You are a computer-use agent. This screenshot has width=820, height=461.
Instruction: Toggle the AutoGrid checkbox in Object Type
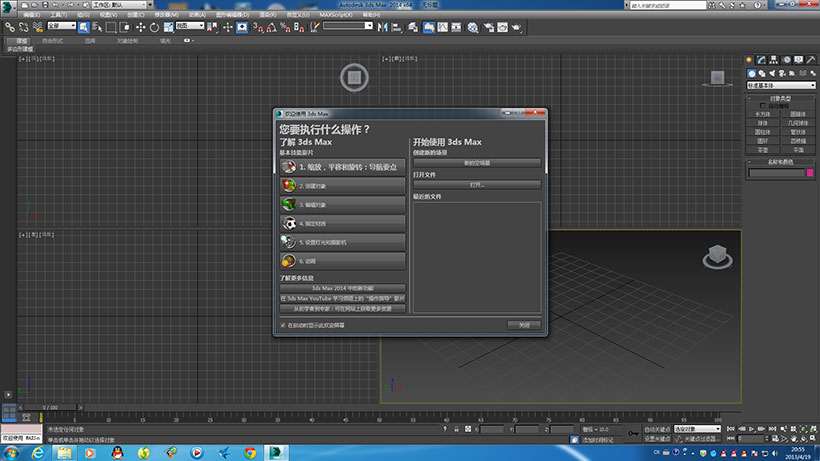[763, 106]
